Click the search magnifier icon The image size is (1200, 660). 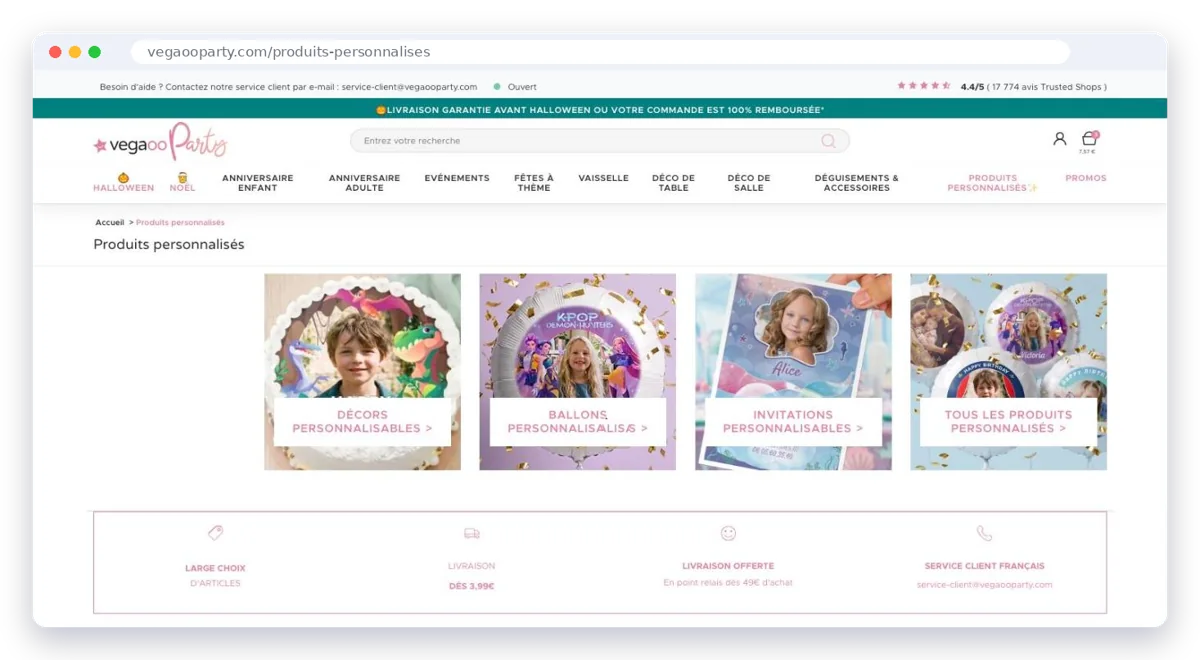click(828, 141)
